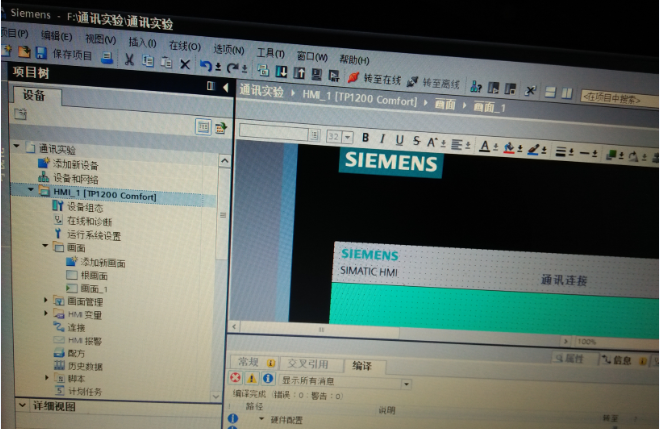The width and height of the screenshot is (660, 429).
Task: Click the font name input field
Action: 274,132
